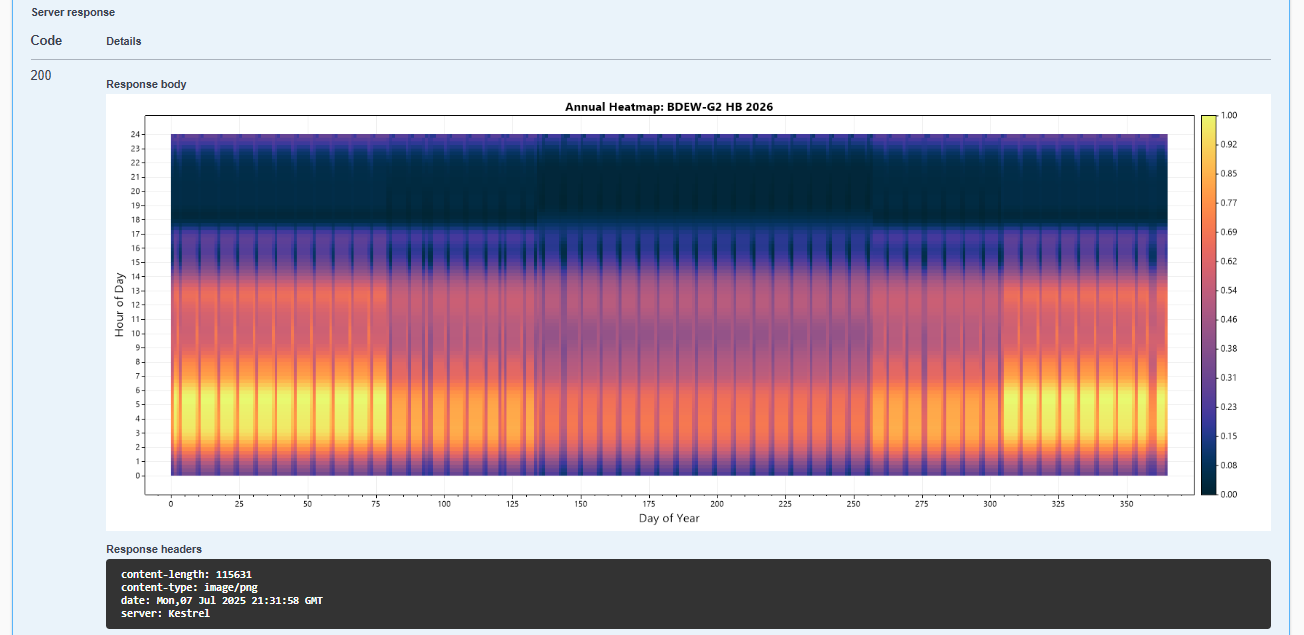Click the content-length header line
The image size is (1304, 635).
coord(186,575)
